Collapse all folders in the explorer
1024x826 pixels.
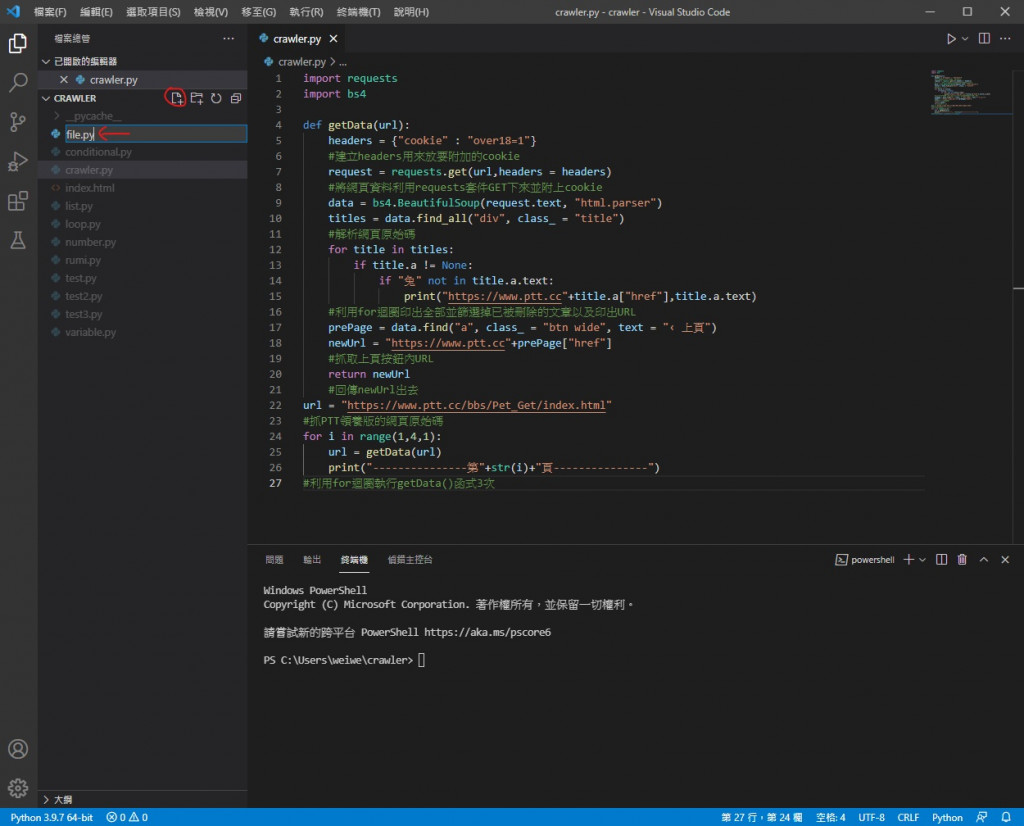pyautogui.click(x=236, y=98)
